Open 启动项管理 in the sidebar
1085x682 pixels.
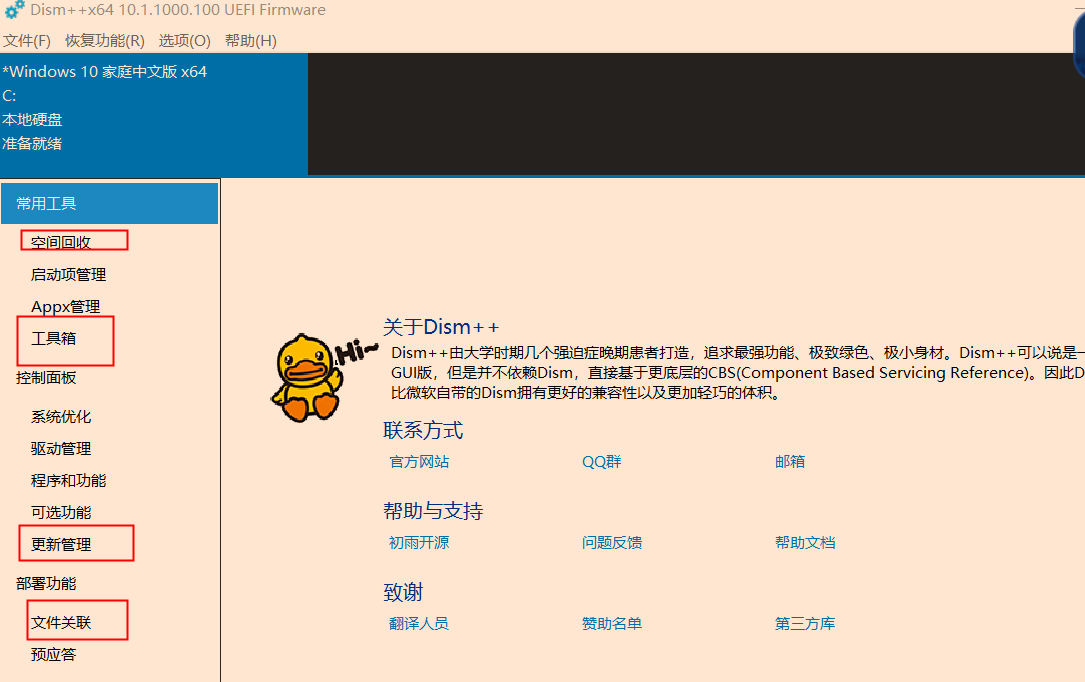click(69, 275)
